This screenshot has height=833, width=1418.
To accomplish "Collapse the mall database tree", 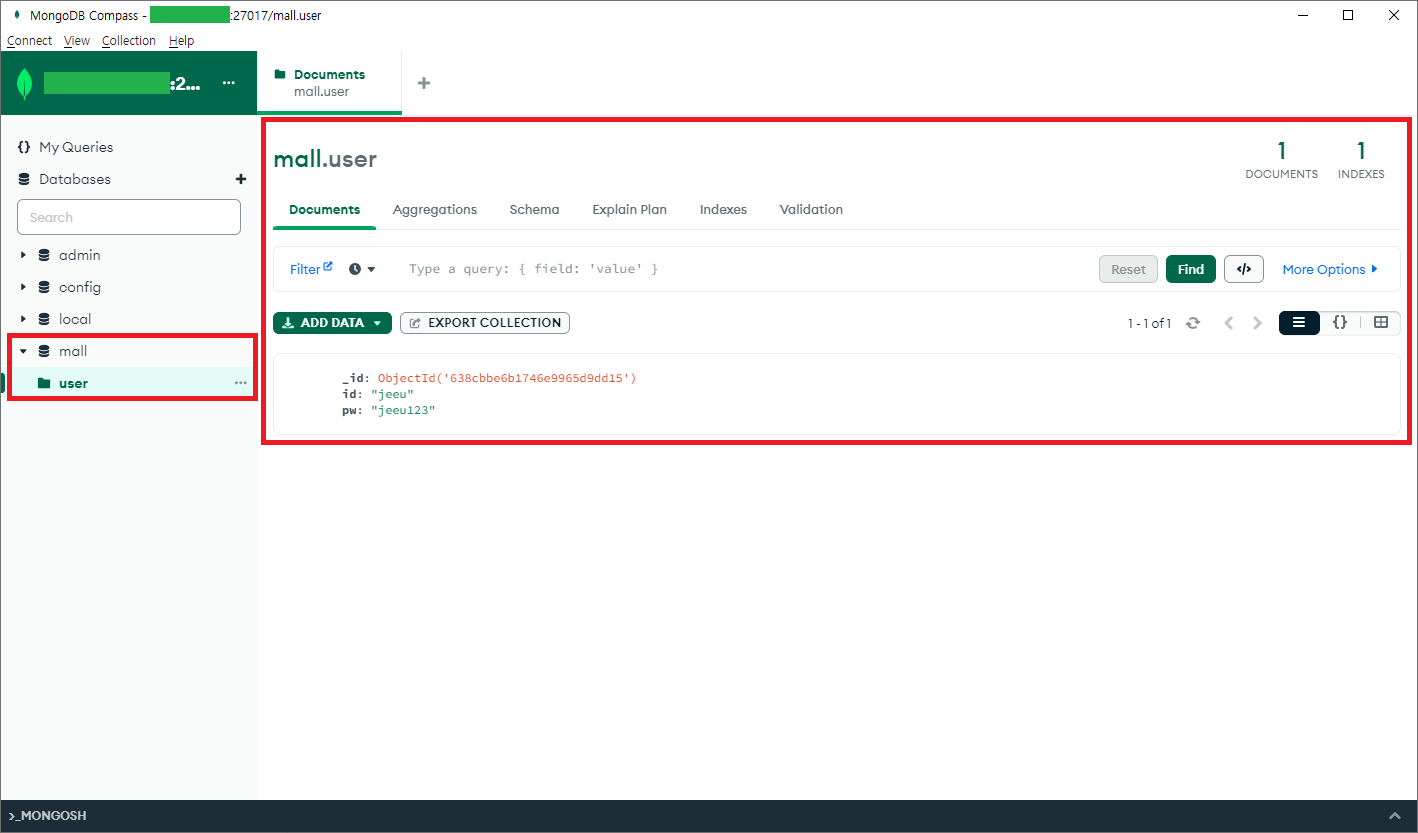I will [x=23, y=351].
